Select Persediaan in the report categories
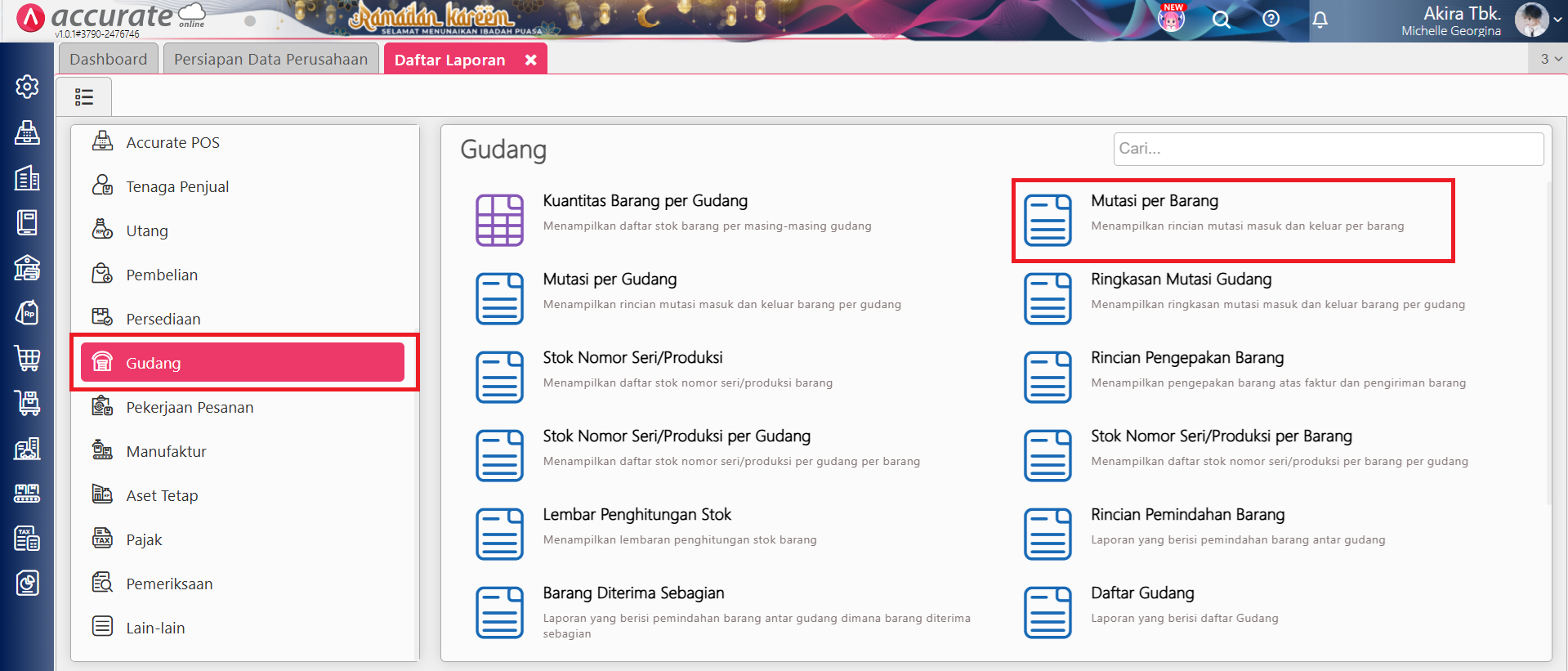Screen dimensions: 1568x671 click(x=163, y=319)
